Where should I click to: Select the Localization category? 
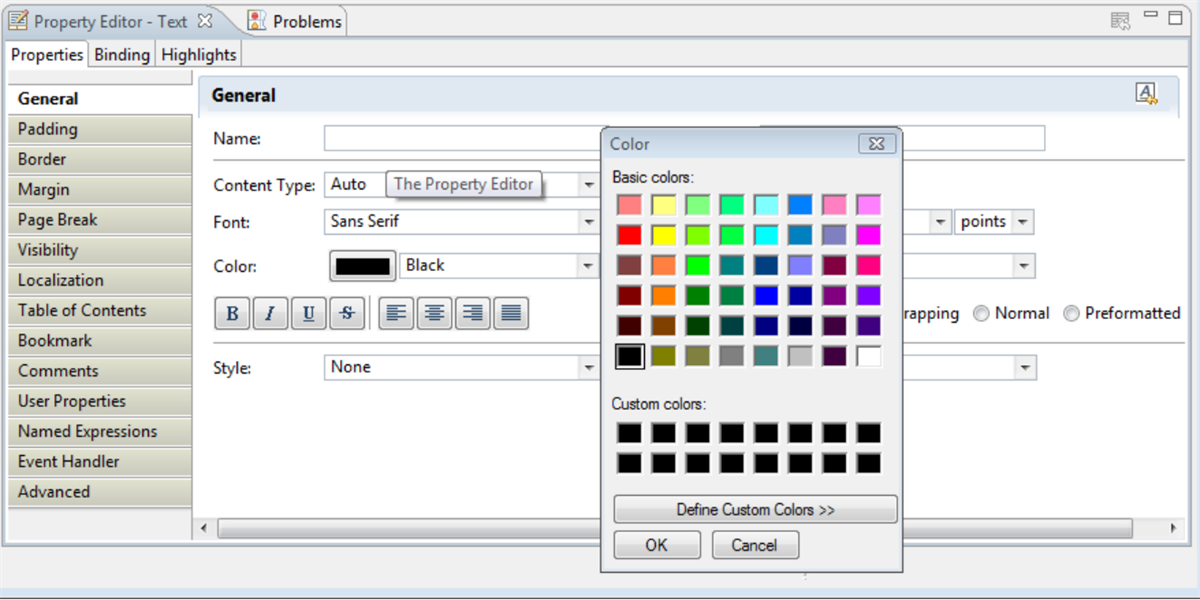pos(99,280)
